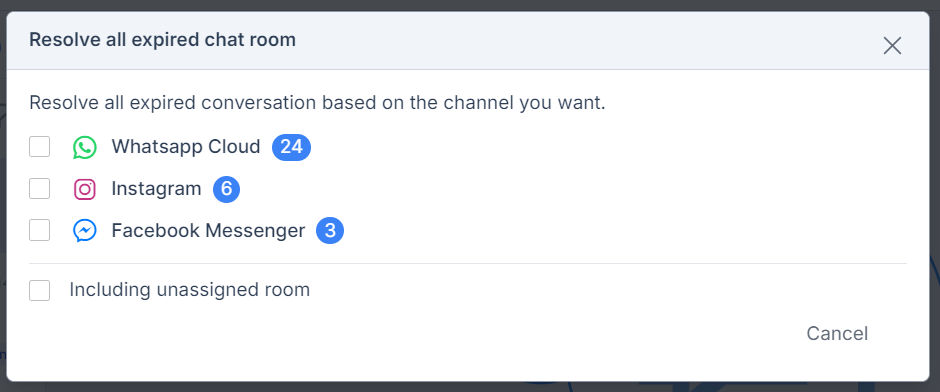Screen dimensions: 940x392
Task: Select the Instagram channel label
Action: click(x=156, y=189)
